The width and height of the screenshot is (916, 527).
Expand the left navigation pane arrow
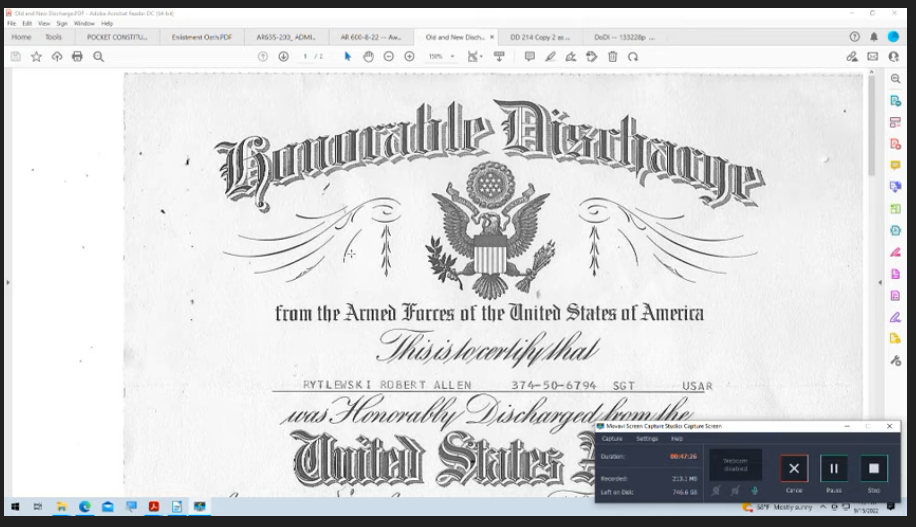pos(8,282)
